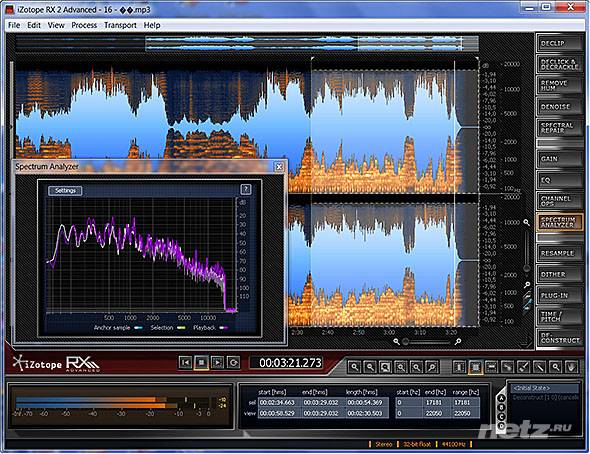This screenshot has width=590, height=454.
Task: Open the Time / Pitch module
Action: pyautogui.click(x=559, y=316)
